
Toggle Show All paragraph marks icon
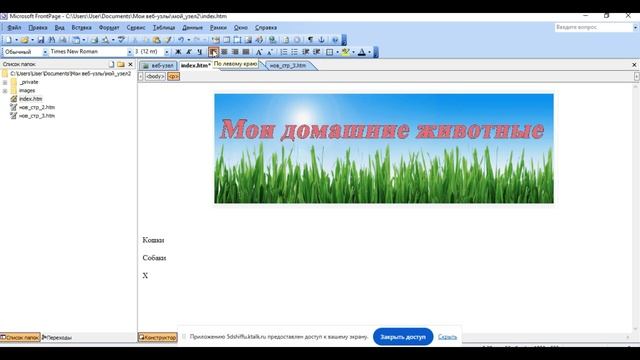(x=310, y=40)
